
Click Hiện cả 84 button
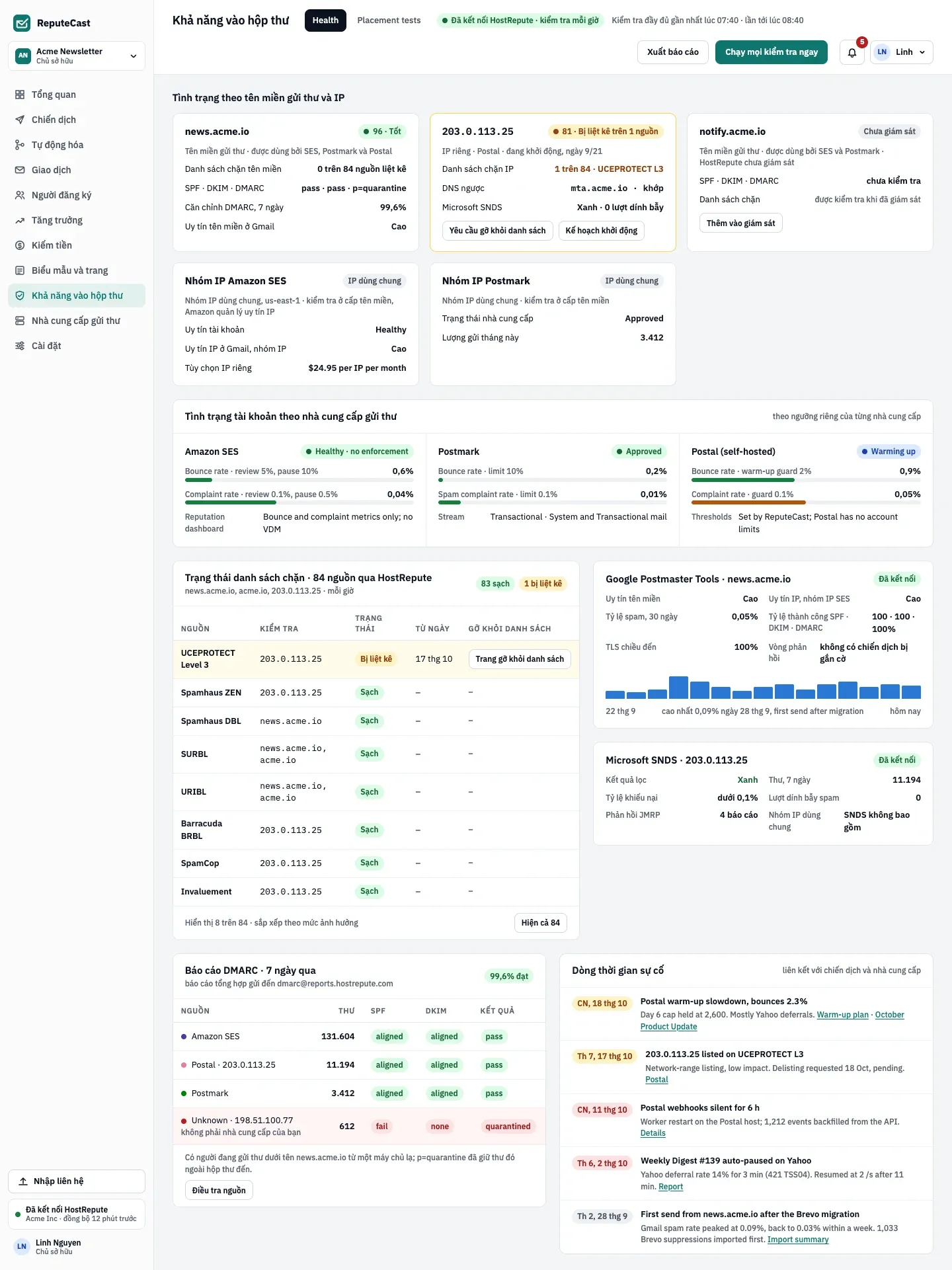(541, 923)
